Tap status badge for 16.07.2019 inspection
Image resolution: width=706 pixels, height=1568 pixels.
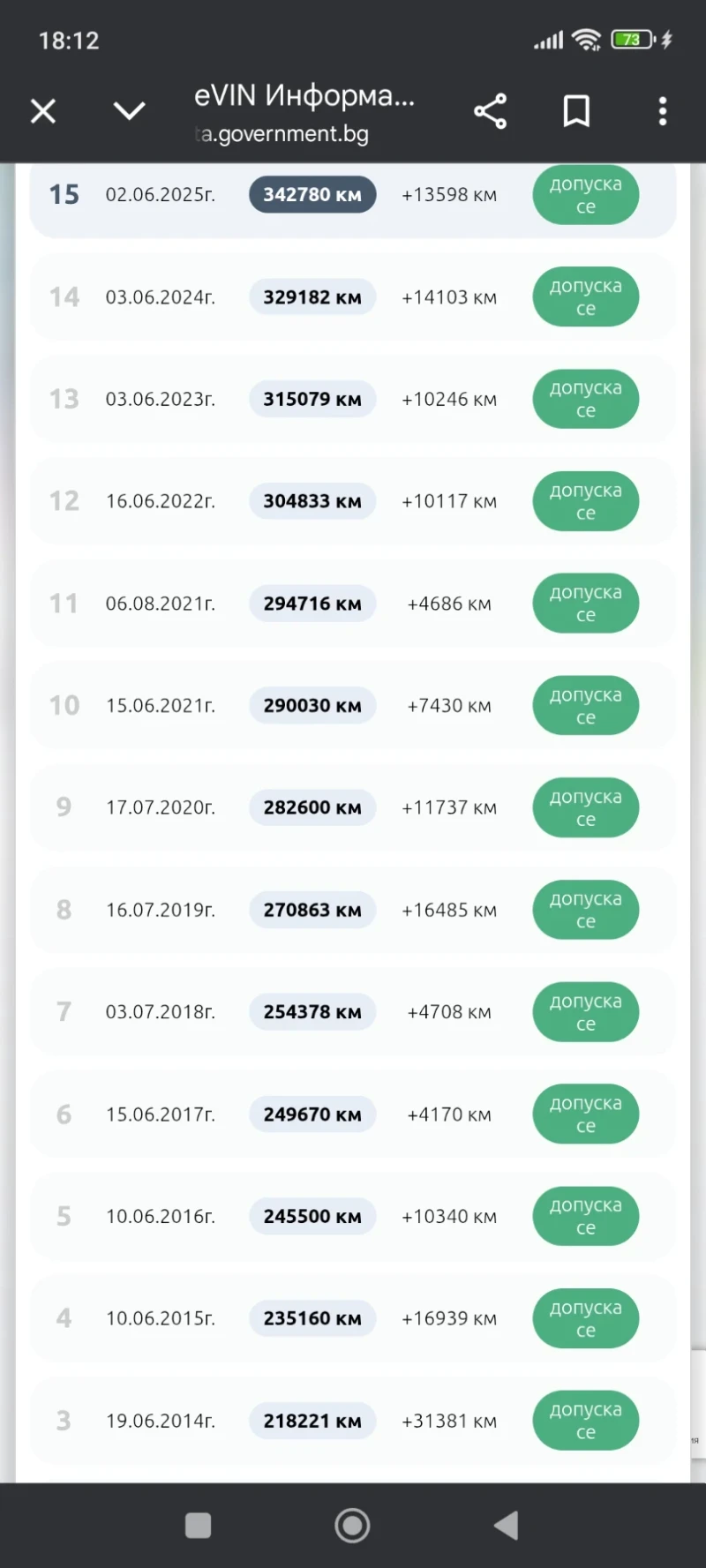585,910
